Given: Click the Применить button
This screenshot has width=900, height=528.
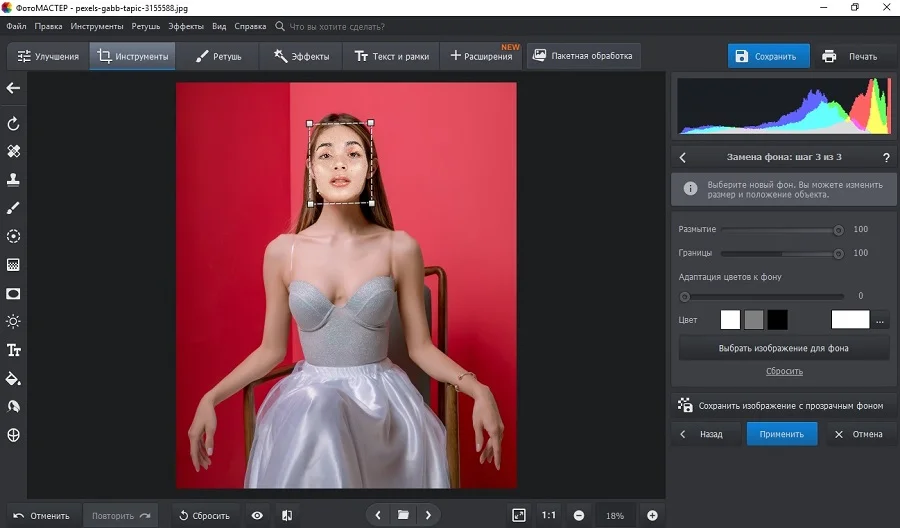Looking at the screenshot, I should pos(782,434).
